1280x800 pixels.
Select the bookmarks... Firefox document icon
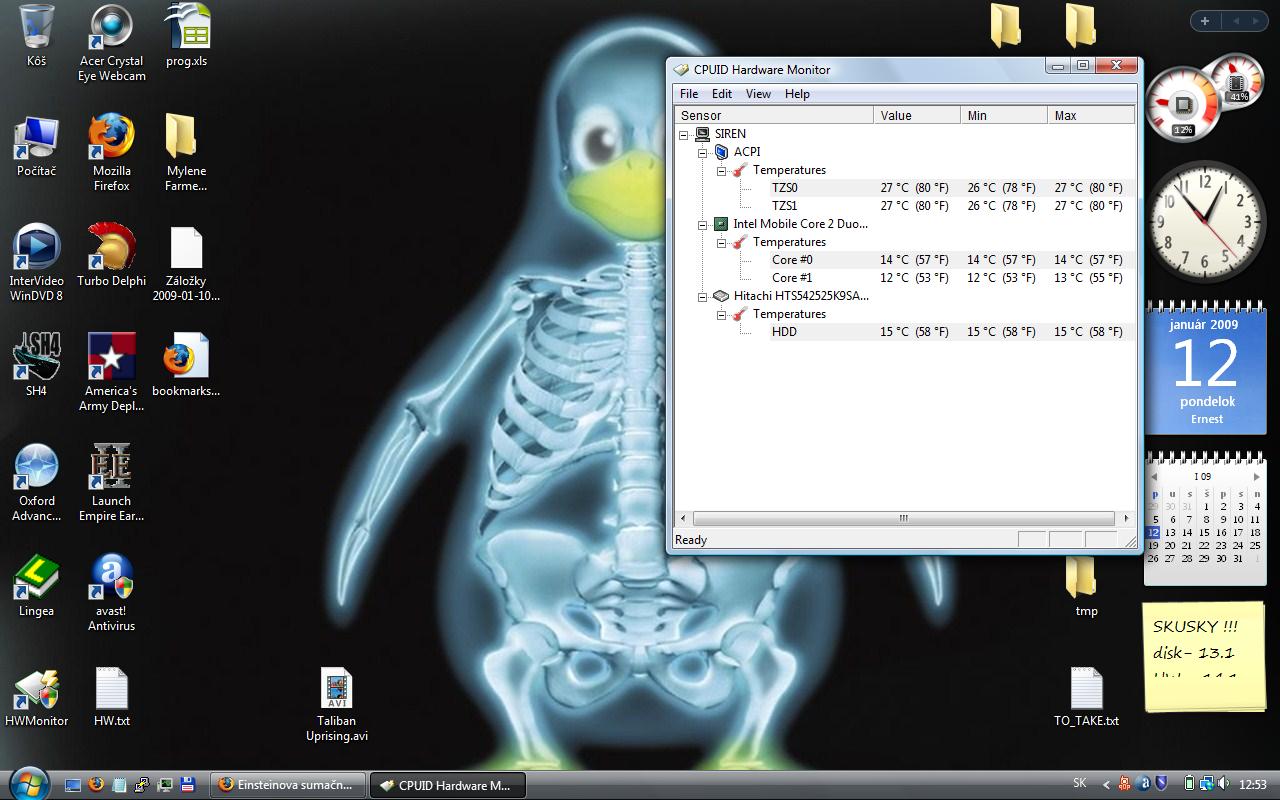[x=186, y=366]
